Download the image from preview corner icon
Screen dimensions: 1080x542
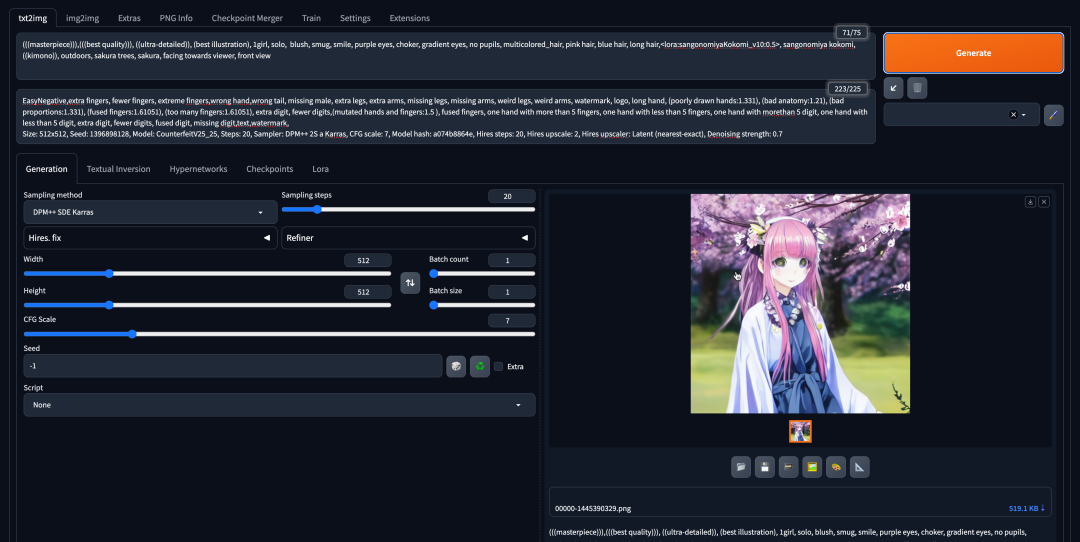1030,202
